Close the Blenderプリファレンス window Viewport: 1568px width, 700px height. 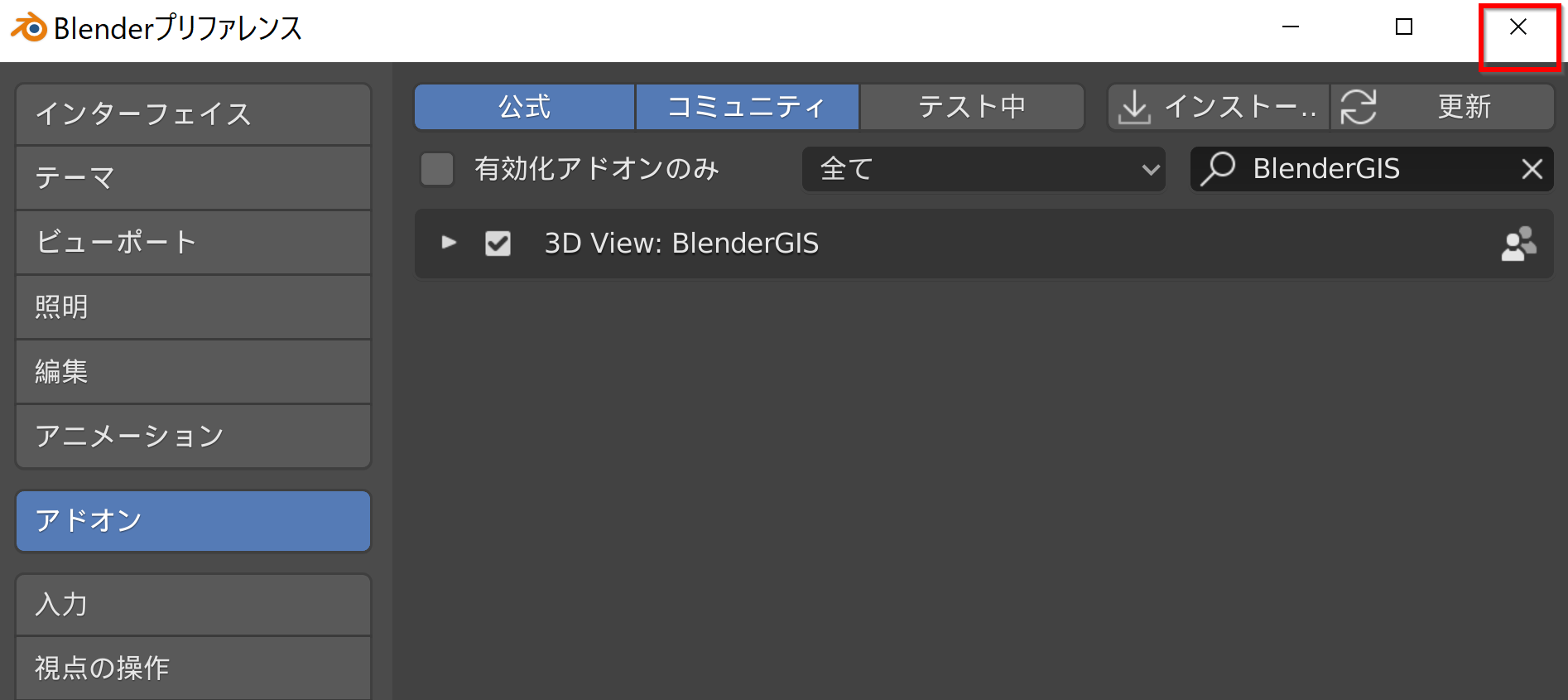coord(1518,27)
